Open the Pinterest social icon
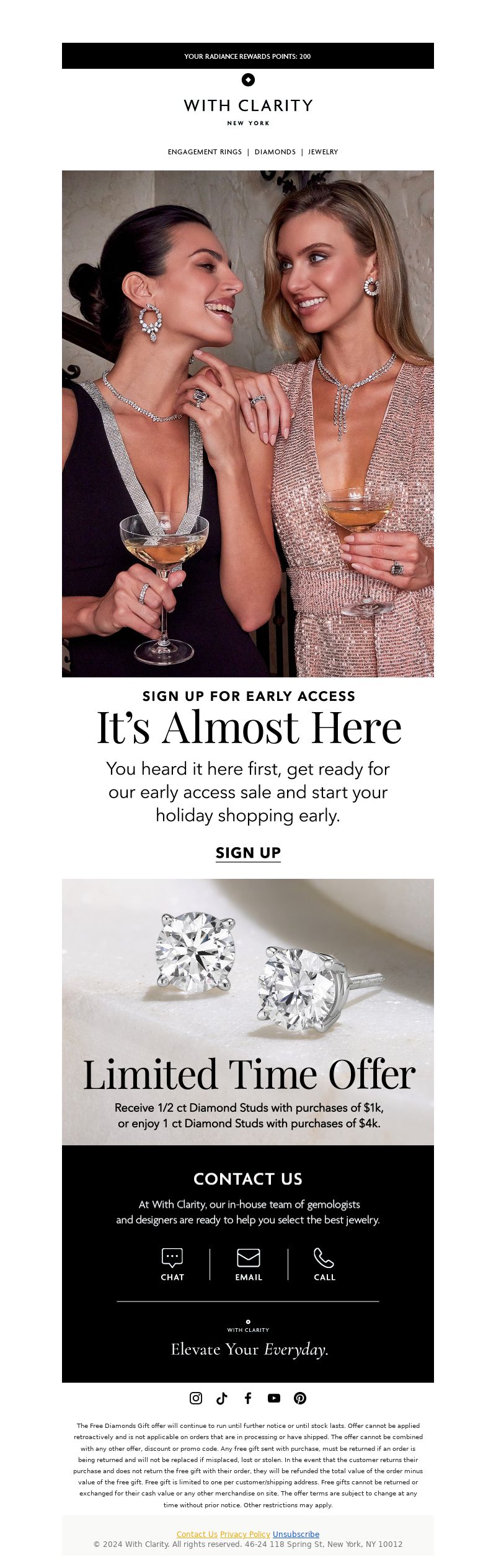Image resolution: width=496 pixels, height=1568 pixels. pyautogui.click(x=300, y=1398)
